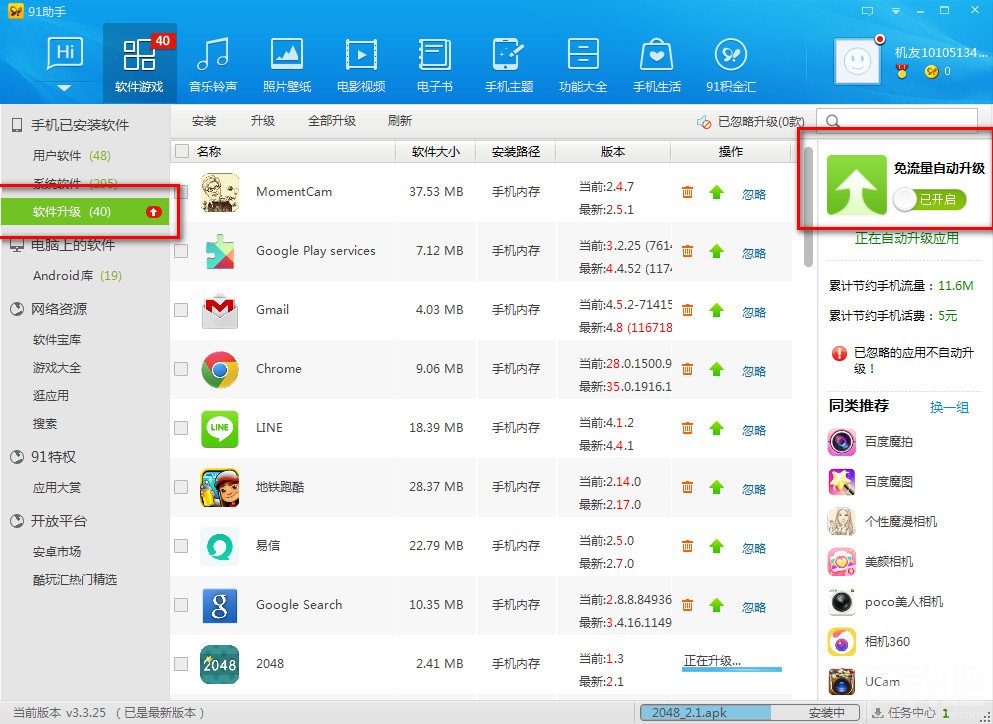Check the LINE row checkbox
The width and height of the screenshot is (993, 724).
181,428
